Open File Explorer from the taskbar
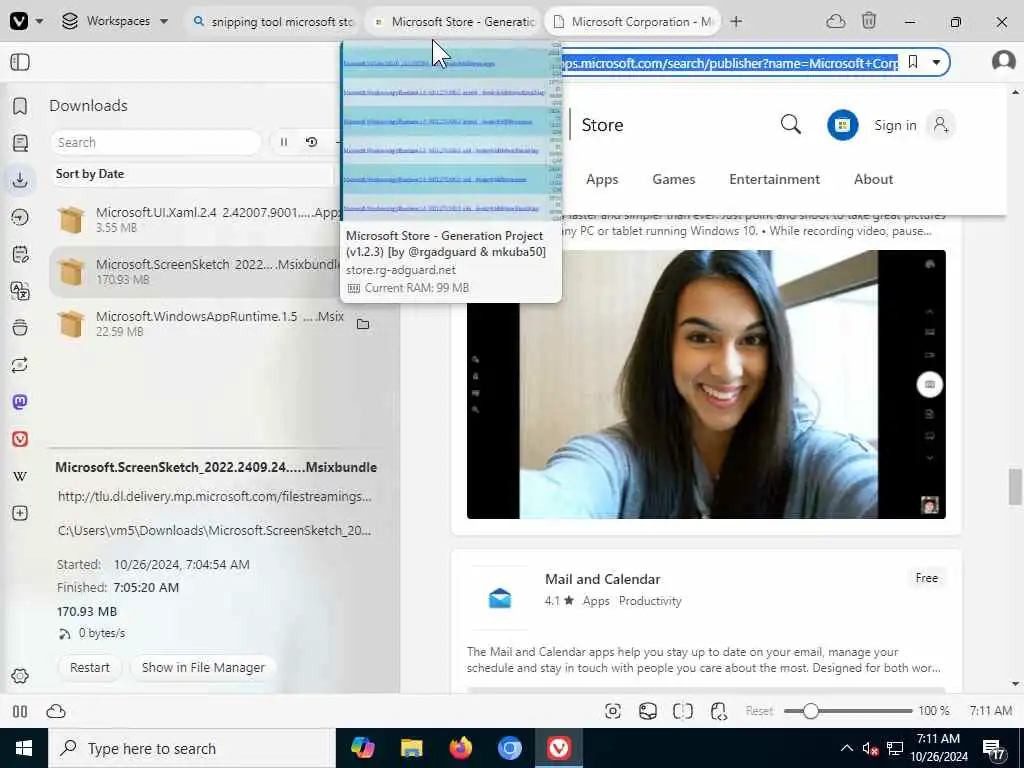Viewport: 1024px width, 768px height. tap(411, 748)
